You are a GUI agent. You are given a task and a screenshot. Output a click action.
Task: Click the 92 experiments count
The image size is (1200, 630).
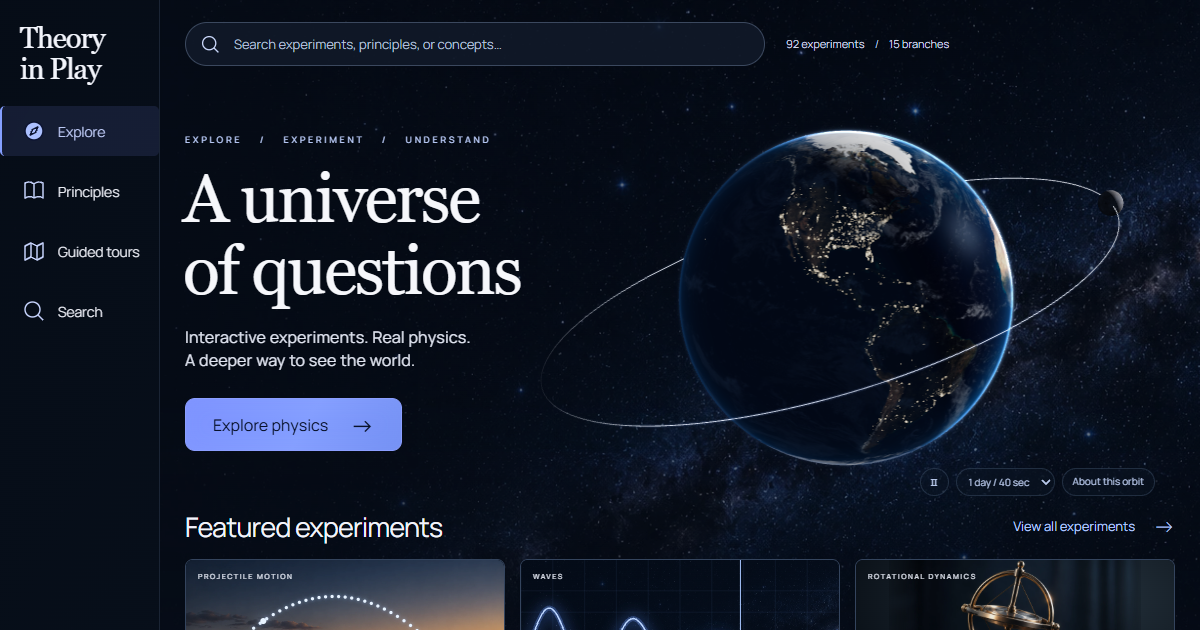pos(825,44)
